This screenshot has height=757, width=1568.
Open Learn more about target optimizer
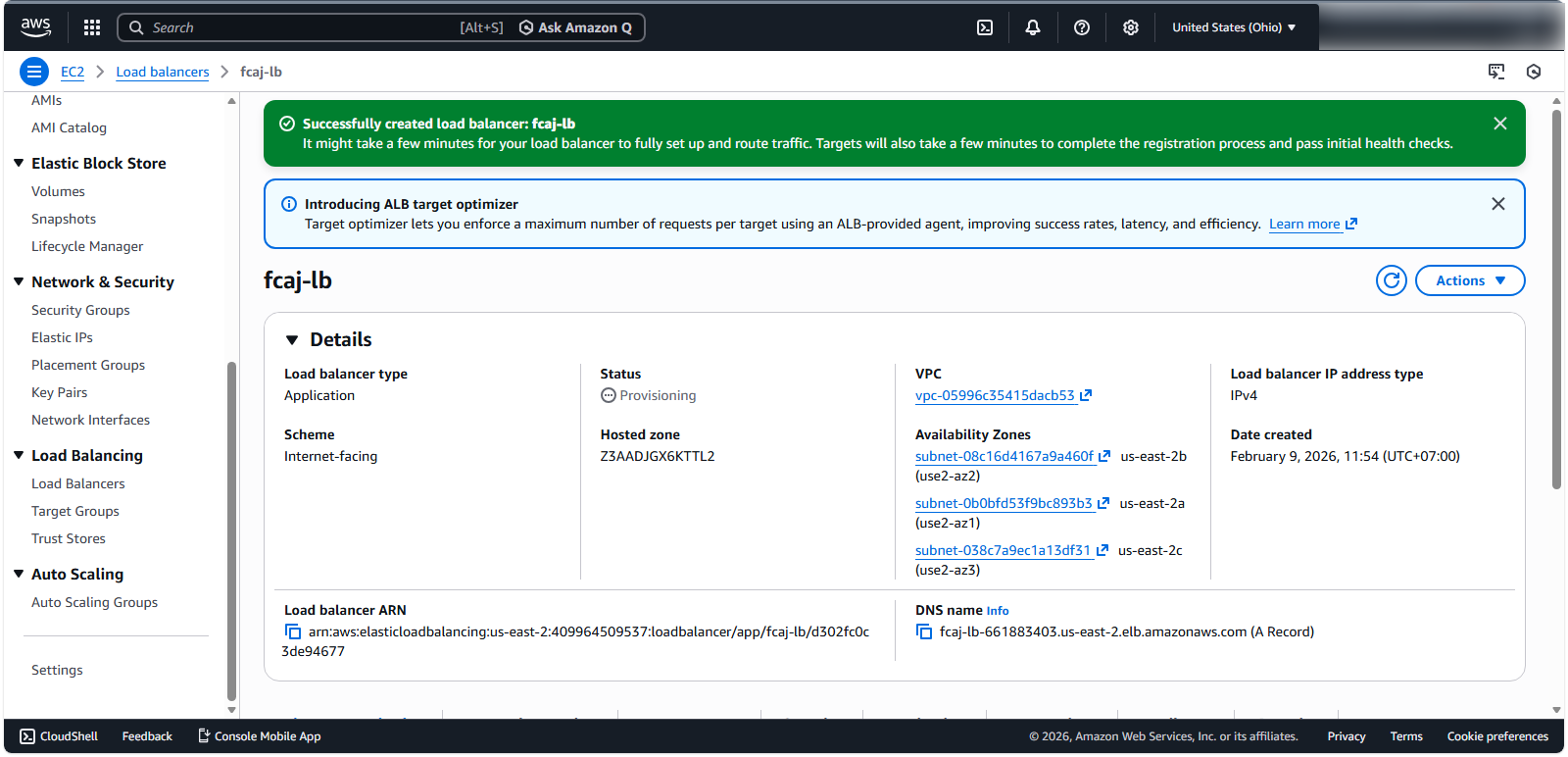pos(1313,224)
